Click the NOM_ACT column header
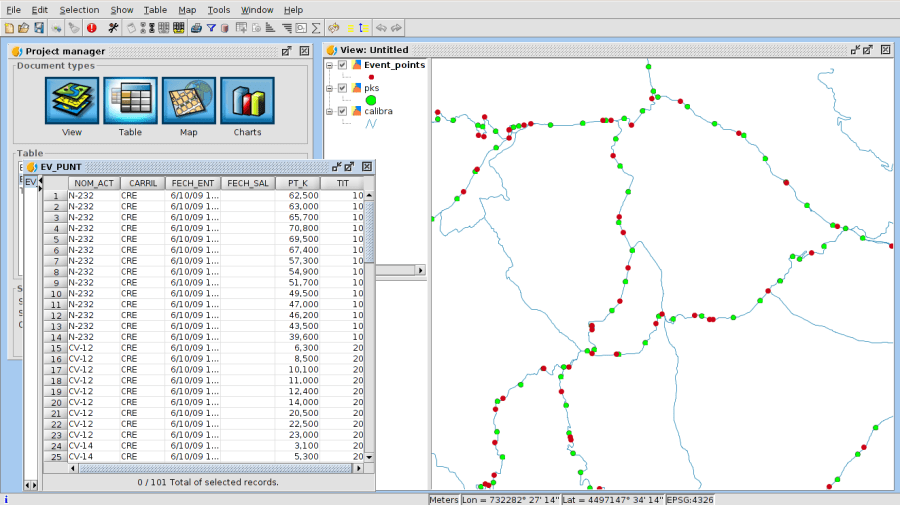 (x=94, y=183)
